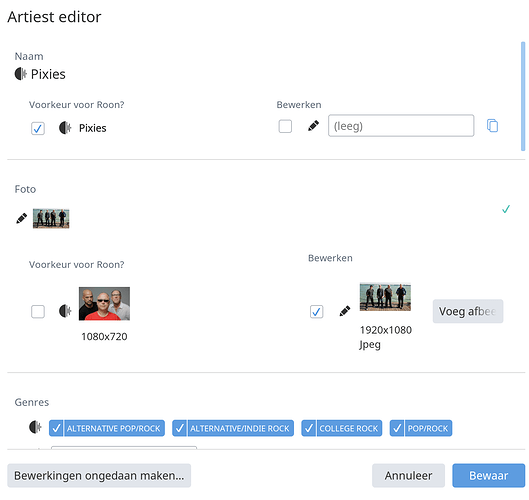This screenshot has width=529, height=500.
Task: Deselect the ALTERNATIVE POP/ROCK genre tag
Action: [x=107, y=428]
